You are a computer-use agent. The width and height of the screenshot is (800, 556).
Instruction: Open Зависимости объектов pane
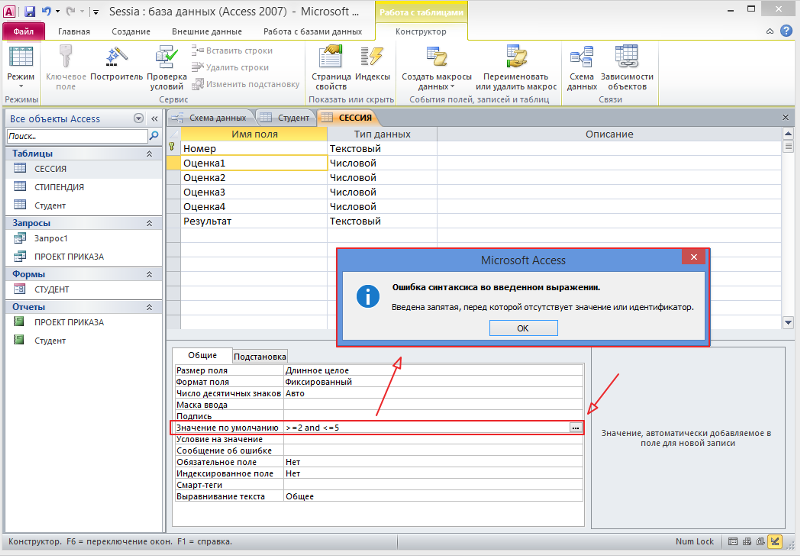pos(627,67)
